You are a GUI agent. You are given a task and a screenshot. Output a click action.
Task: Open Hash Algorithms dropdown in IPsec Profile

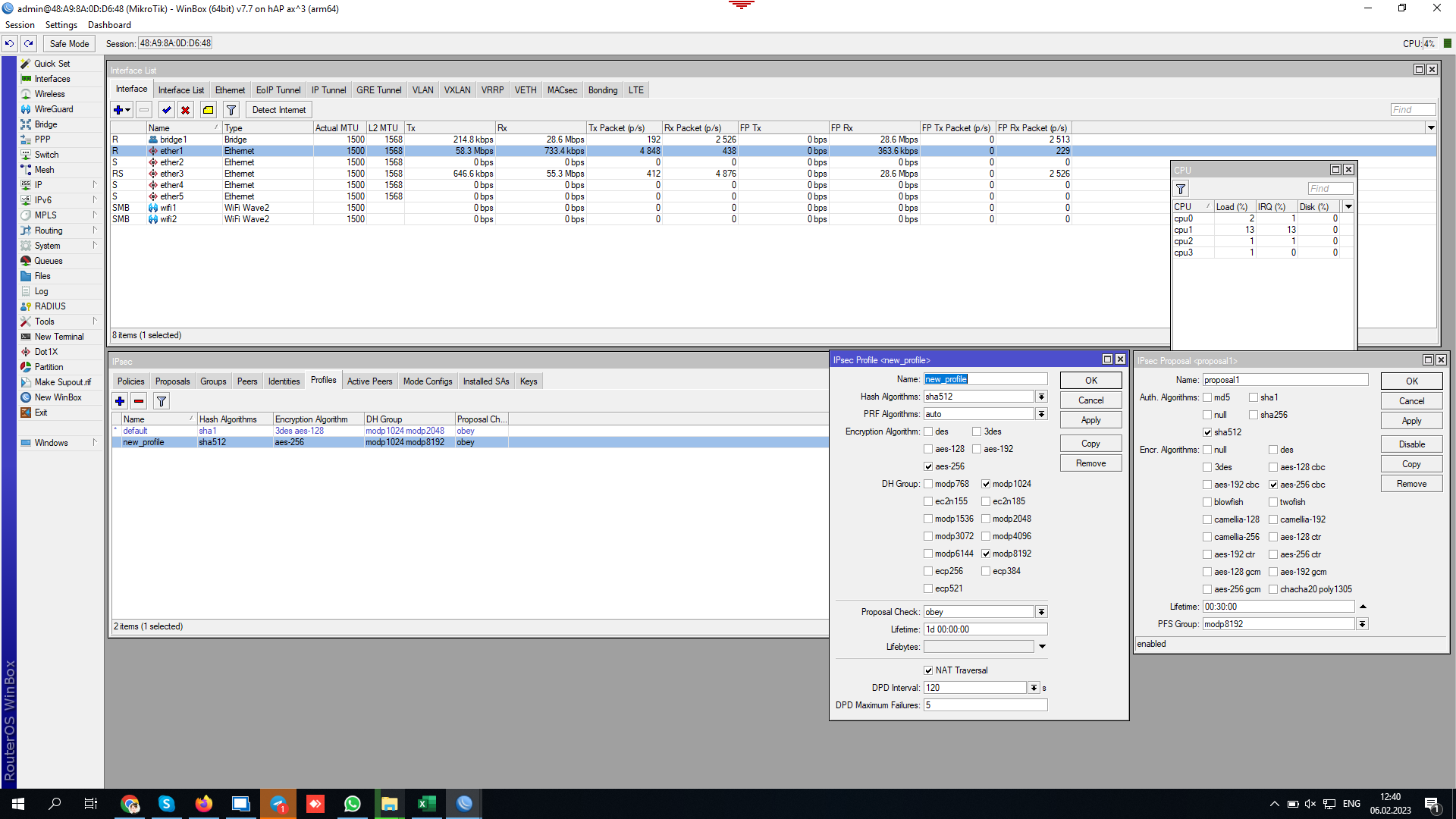coord(1042,397)
